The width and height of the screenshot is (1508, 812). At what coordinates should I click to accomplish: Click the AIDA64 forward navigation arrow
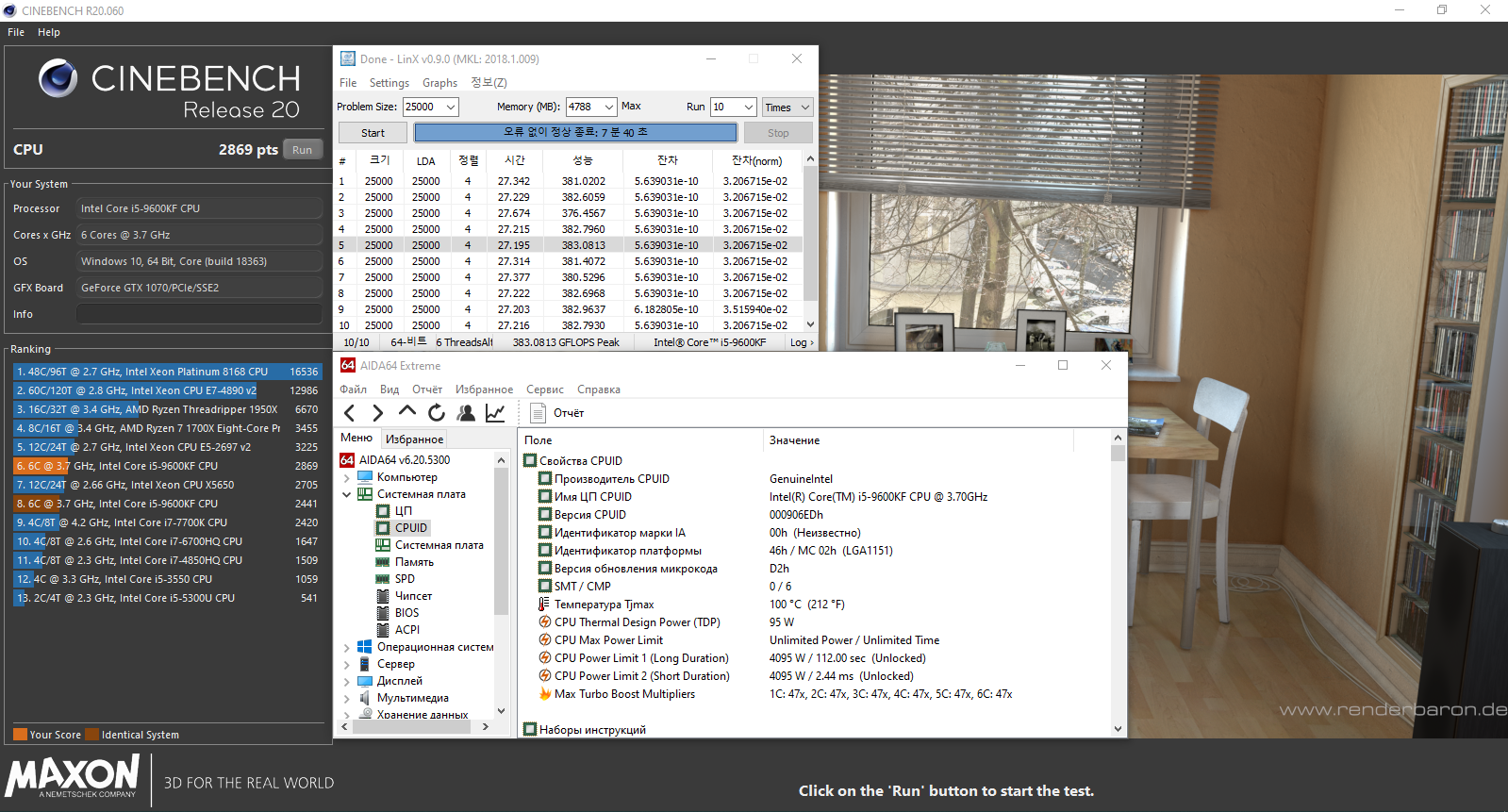point(378,413)
